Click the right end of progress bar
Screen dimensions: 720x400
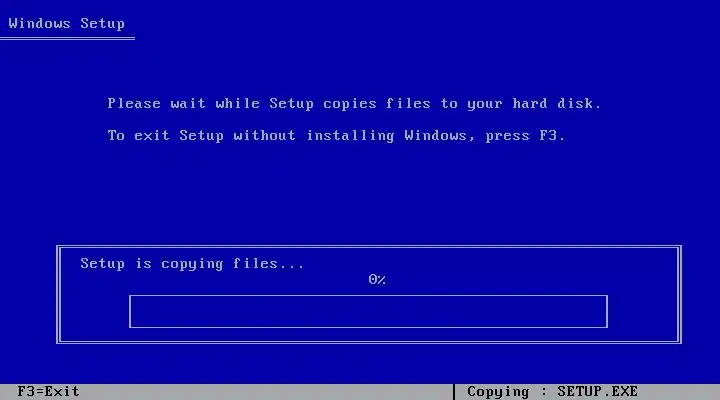point(607,311)
